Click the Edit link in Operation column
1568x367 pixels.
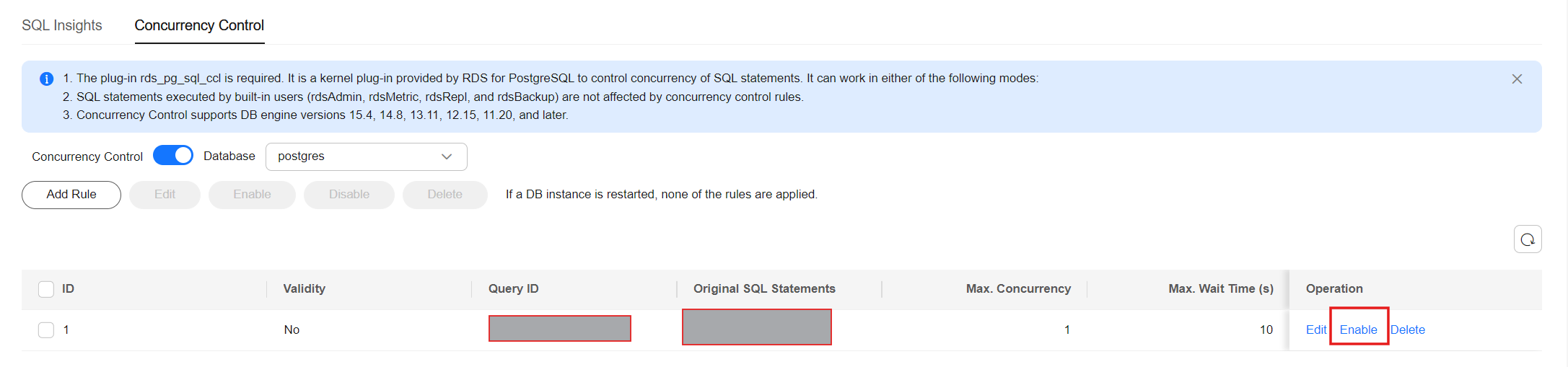tap(1316, 330)
